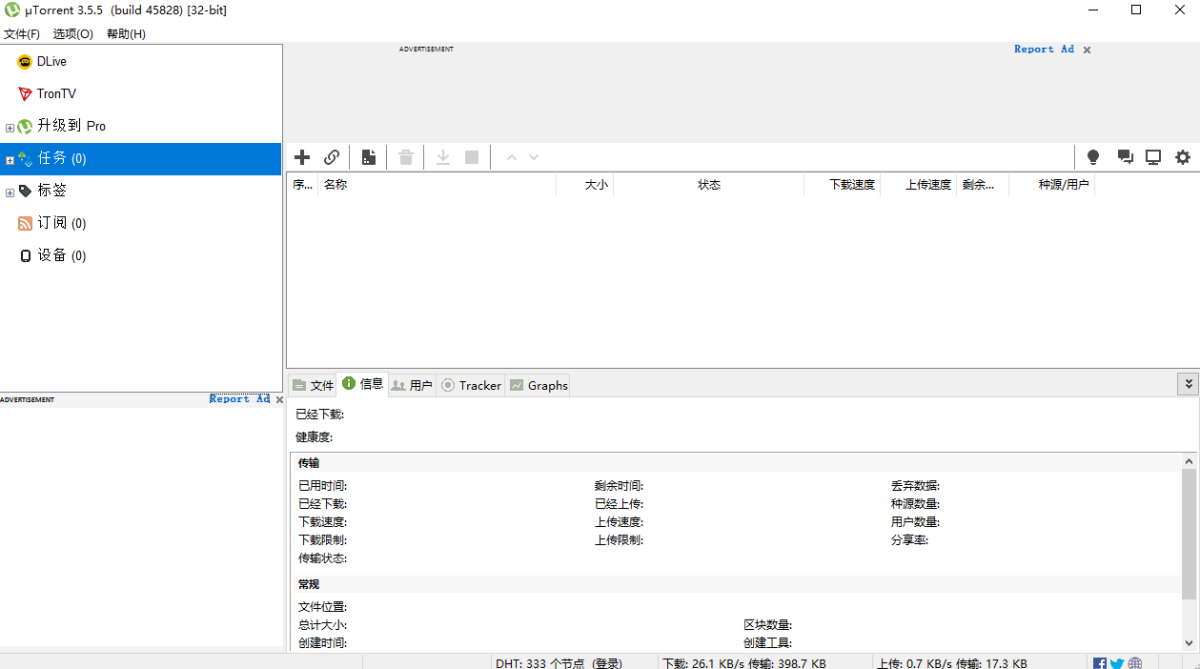Image resolution: width=1200 pixels, height=669 pixels.
Task: Click the Report Ad link at top
Action: tap(1043, 49)
